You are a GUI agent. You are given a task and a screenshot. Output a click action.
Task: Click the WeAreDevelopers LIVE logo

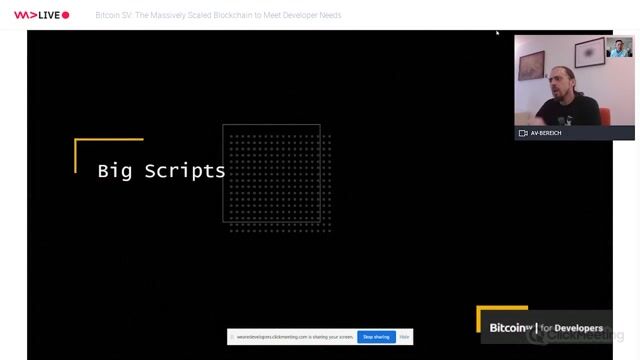pyautogui.click(x=42, y=15)
